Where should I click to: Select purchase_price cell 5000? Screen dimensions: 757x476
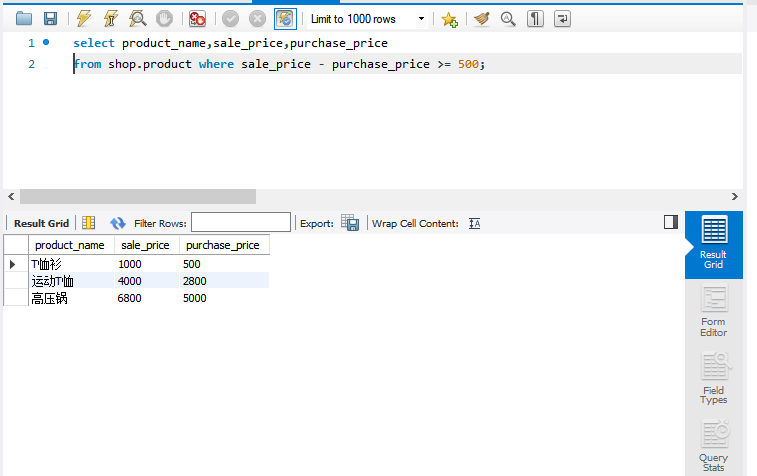point(224,298)
